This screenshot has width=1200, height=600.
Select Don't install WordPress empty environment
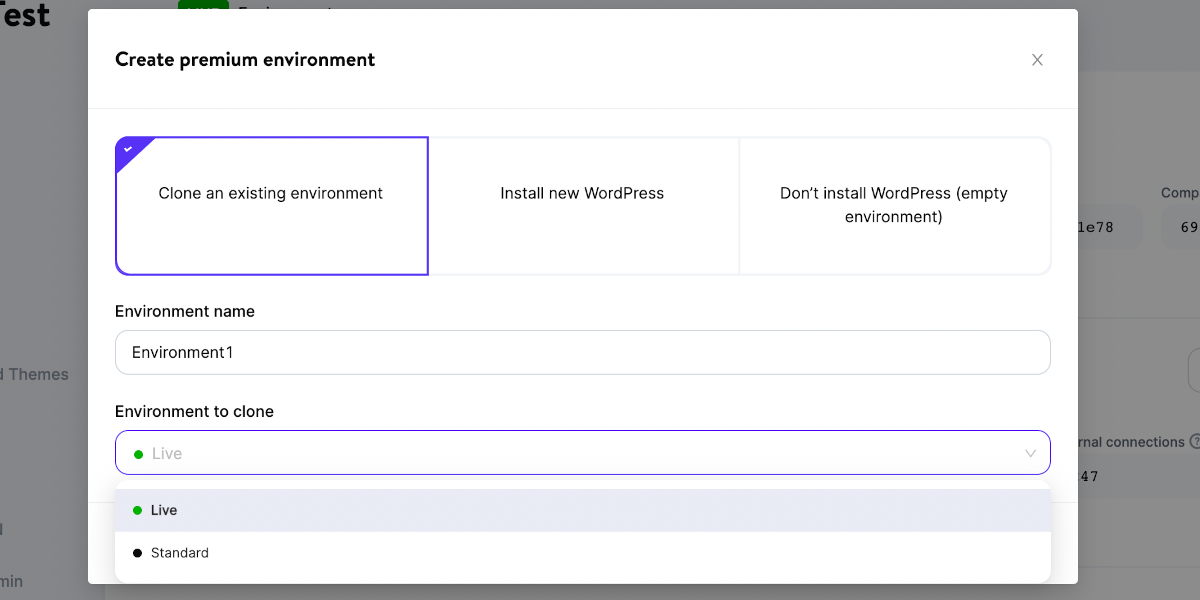click(x=894, y=205)
